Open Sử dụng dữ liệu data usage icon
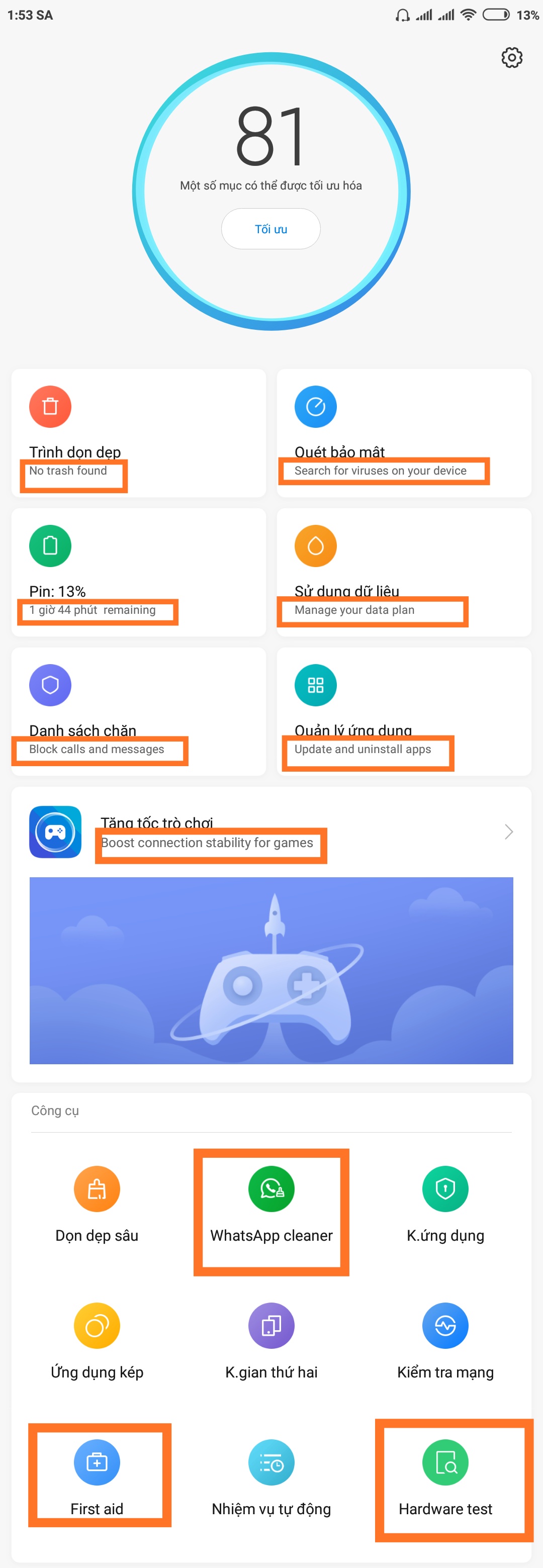The image size is (543, 1568). point(315,545)
